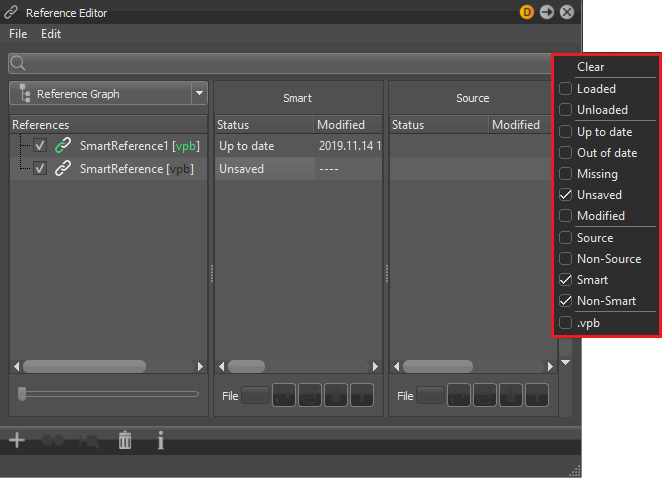The image size is (662, 478).
Task: Click the Source panel File field
Action: (430, 395)
